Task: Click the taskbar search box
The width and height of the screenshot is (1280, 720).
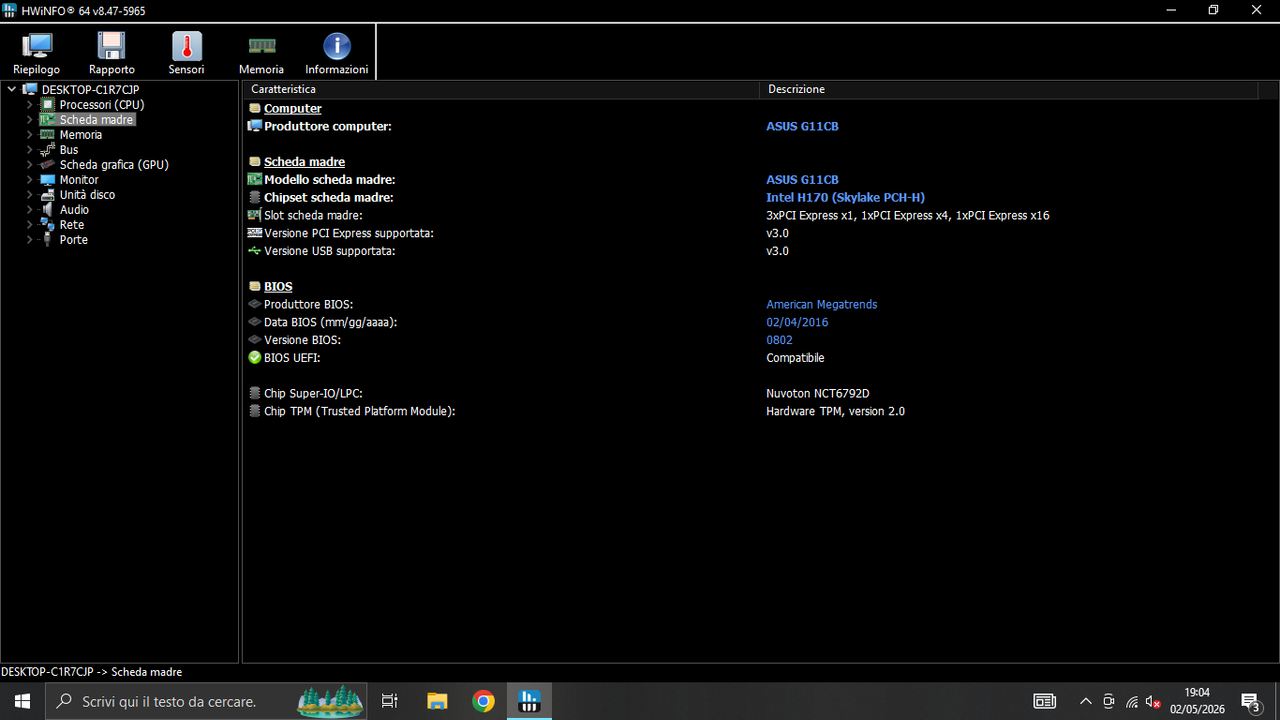Action: click(208, 701)
